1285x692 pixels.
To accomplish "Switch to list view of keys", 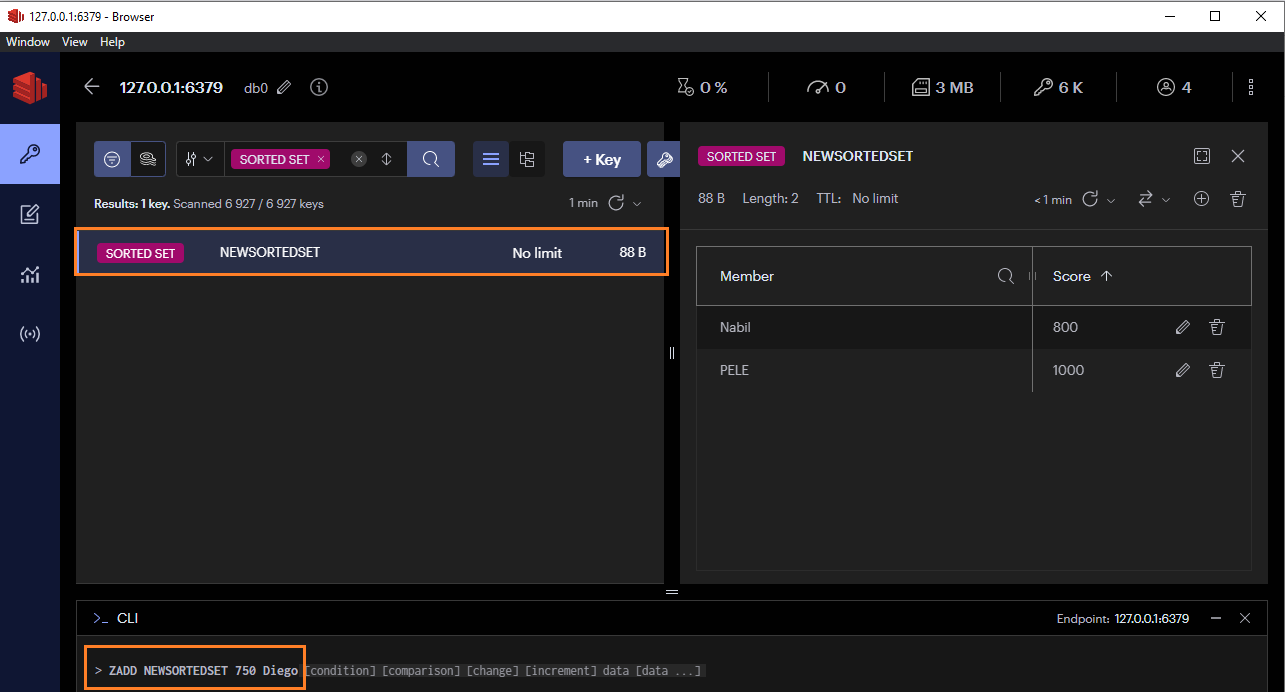I will click(x=491, y=159).
